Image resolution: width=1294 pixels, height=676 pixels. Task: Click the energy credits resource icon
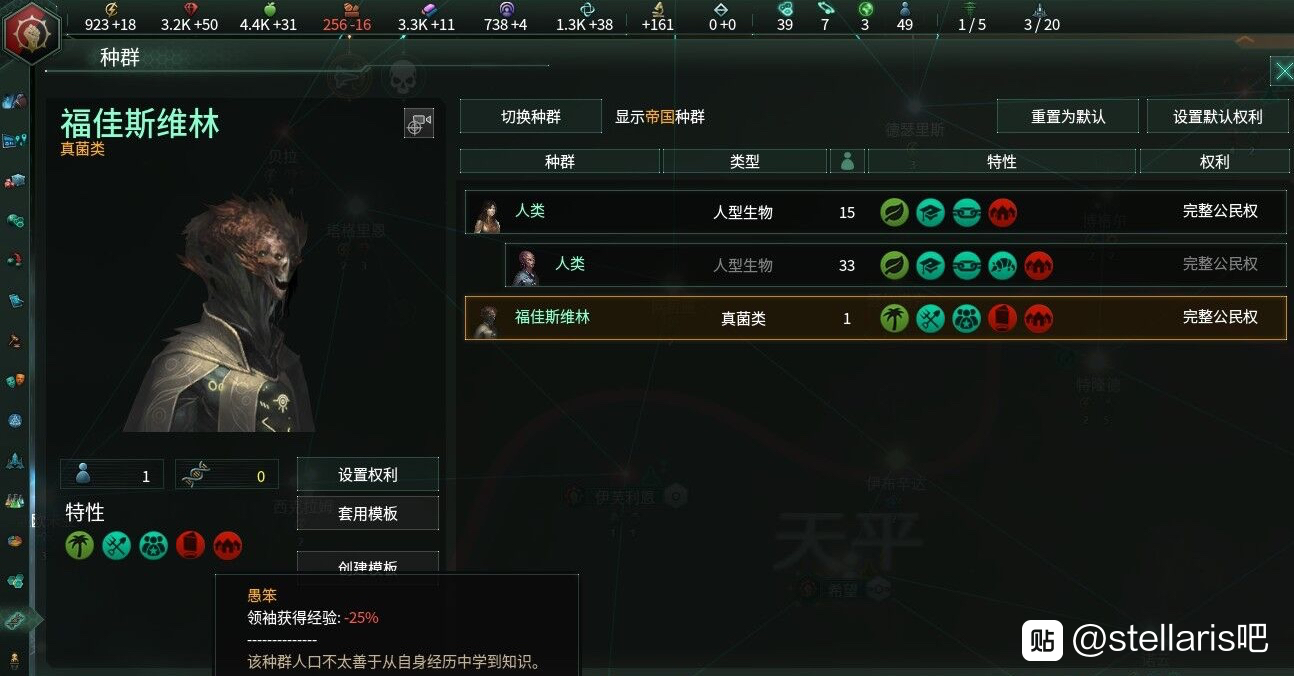pos(110,9)
